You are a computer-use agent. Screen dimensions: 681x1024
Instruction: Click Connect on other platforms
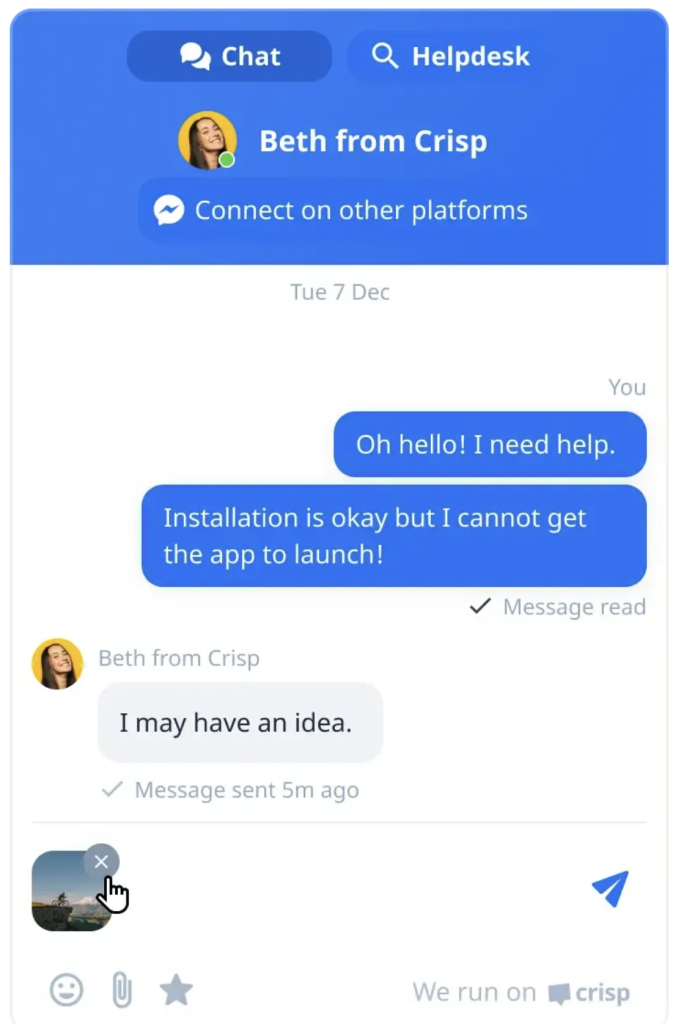click(340, 210)
